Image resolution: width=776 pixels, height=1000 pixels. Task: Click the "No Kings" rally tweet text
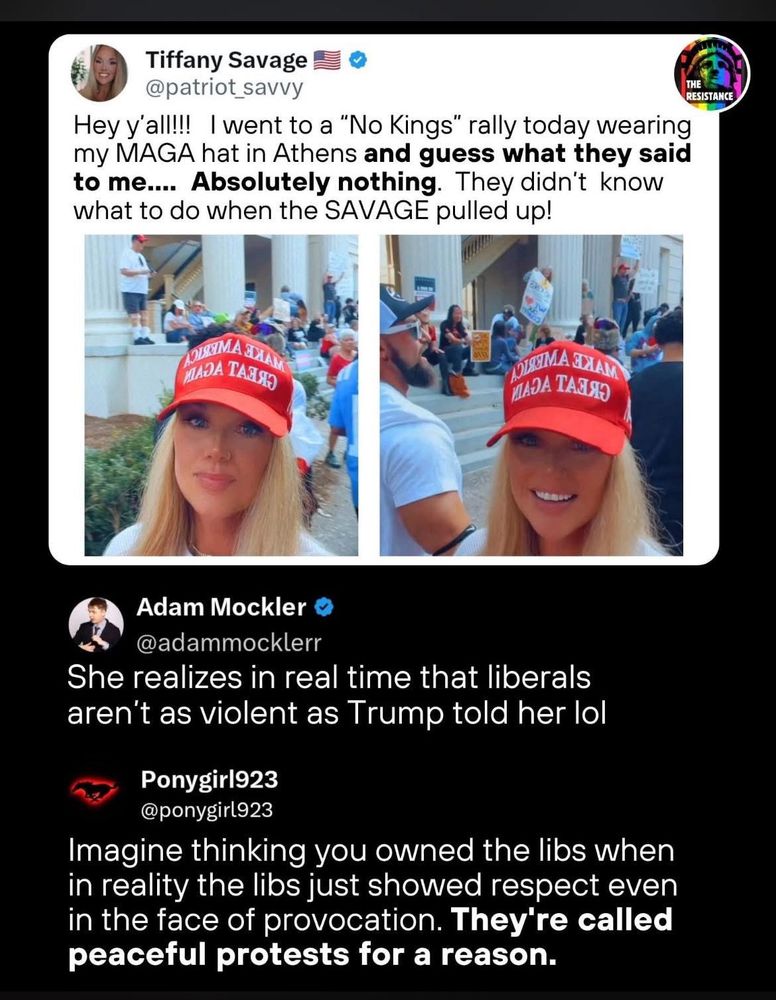coord(382,168)
